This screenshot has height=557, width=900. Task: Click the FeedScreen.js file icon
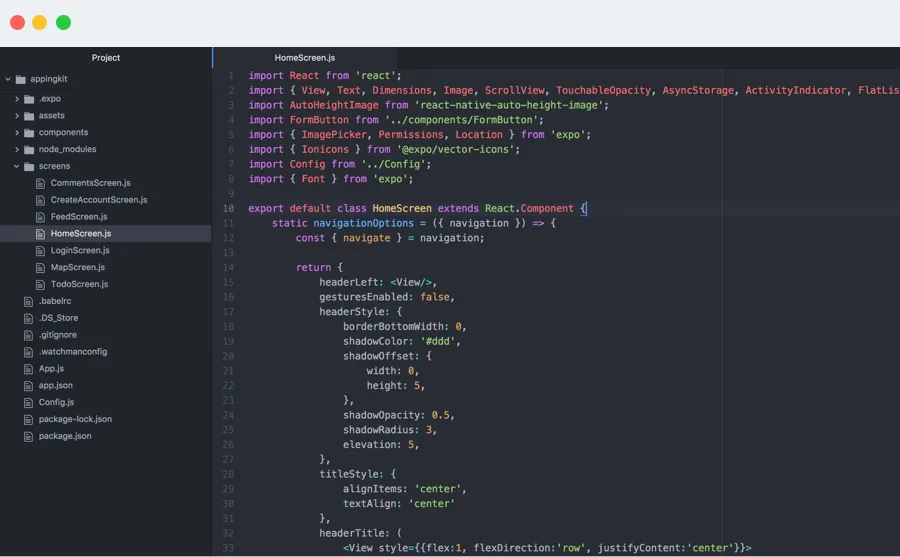click(x=40, y=217)
